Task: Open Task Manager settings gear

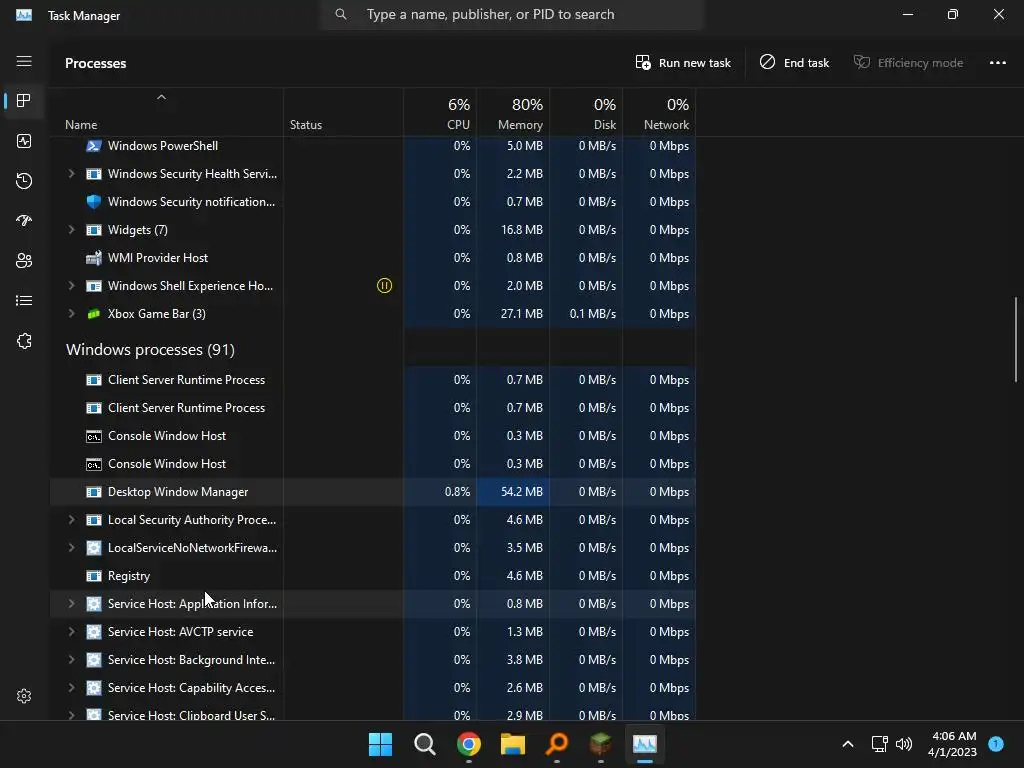Action: coord(24,696)
